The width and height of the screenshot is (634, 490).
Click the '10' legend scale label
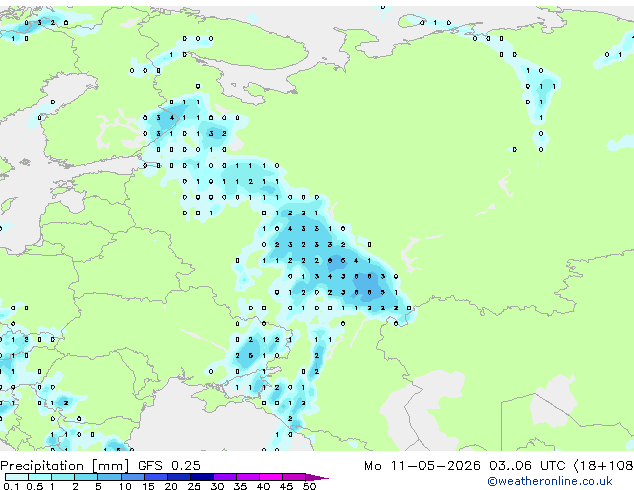pyautogui.click(x=125, y=486)
